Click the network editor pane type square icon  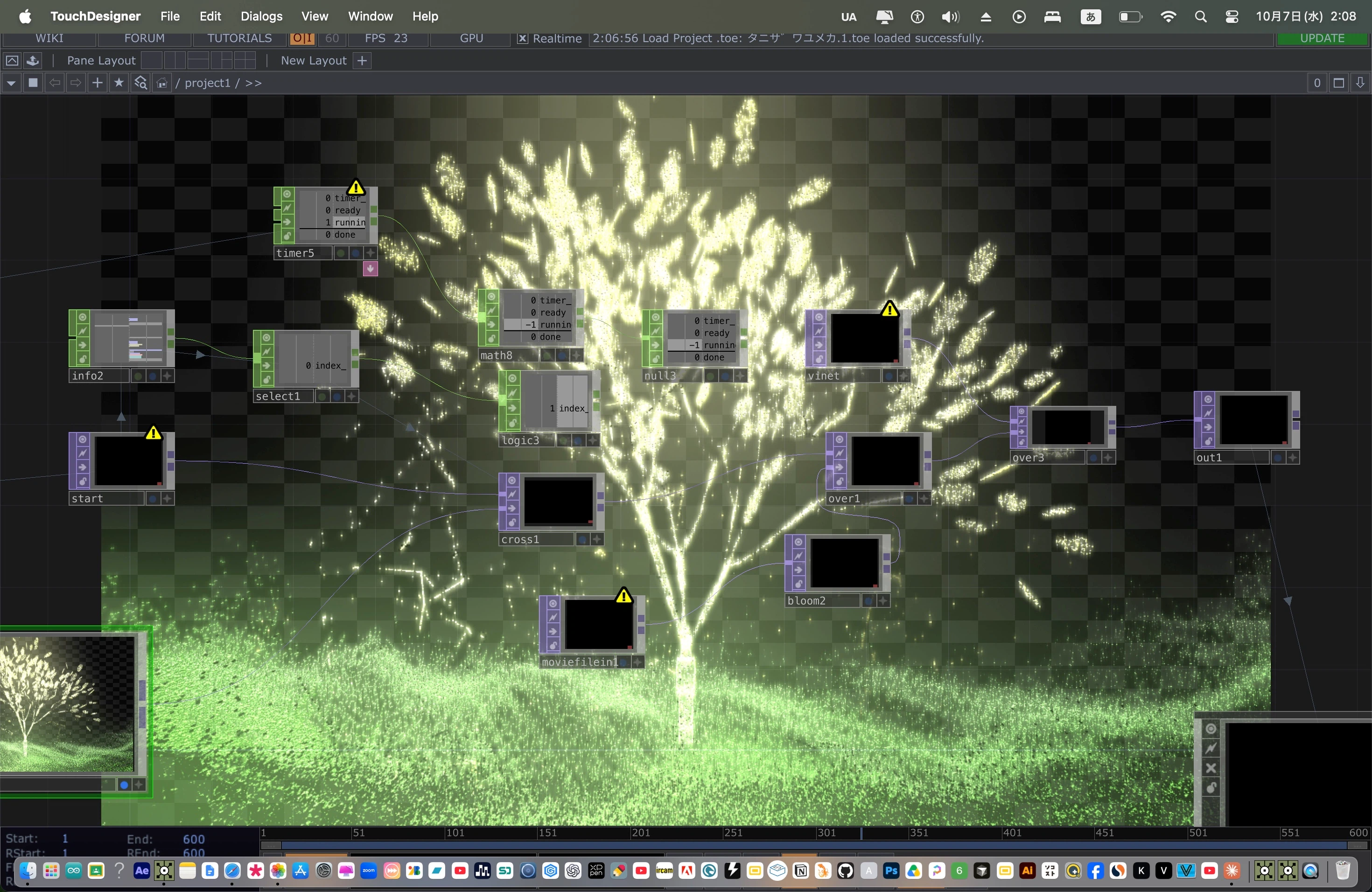click(34, 83)
